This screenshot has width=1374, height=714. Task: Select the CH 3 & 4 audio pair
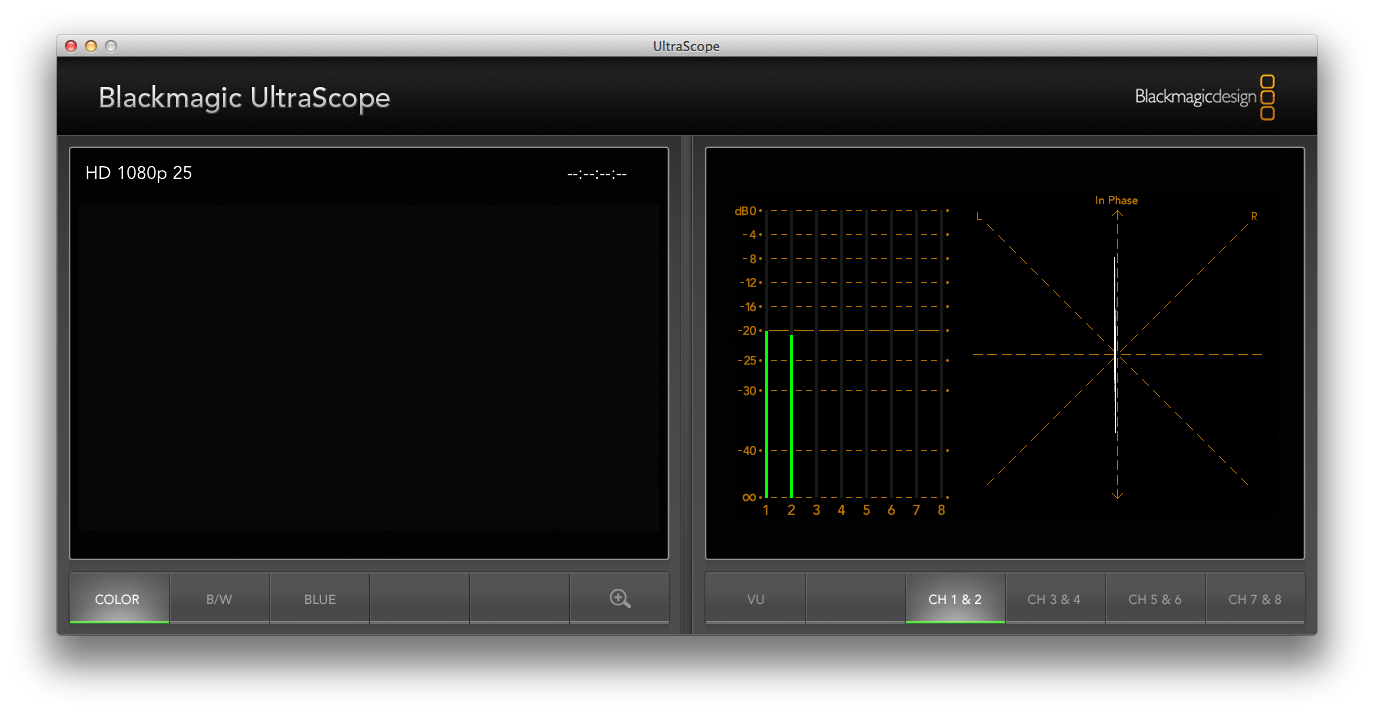[x=1055, y=598]
